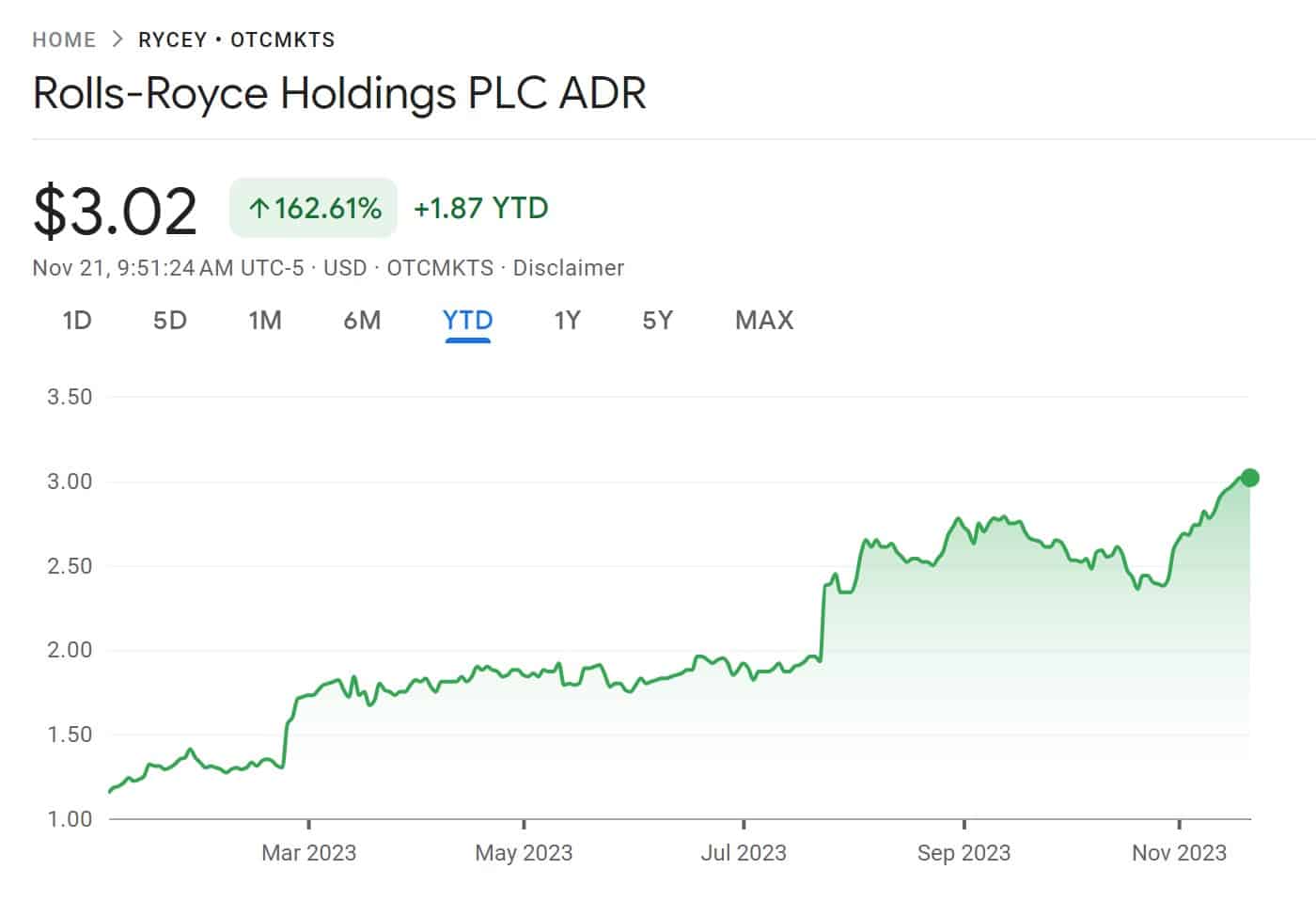Screen dimensions: 1316x901
Task: Click the Mar 2023 axis tick label
Action: pos(308,853)
